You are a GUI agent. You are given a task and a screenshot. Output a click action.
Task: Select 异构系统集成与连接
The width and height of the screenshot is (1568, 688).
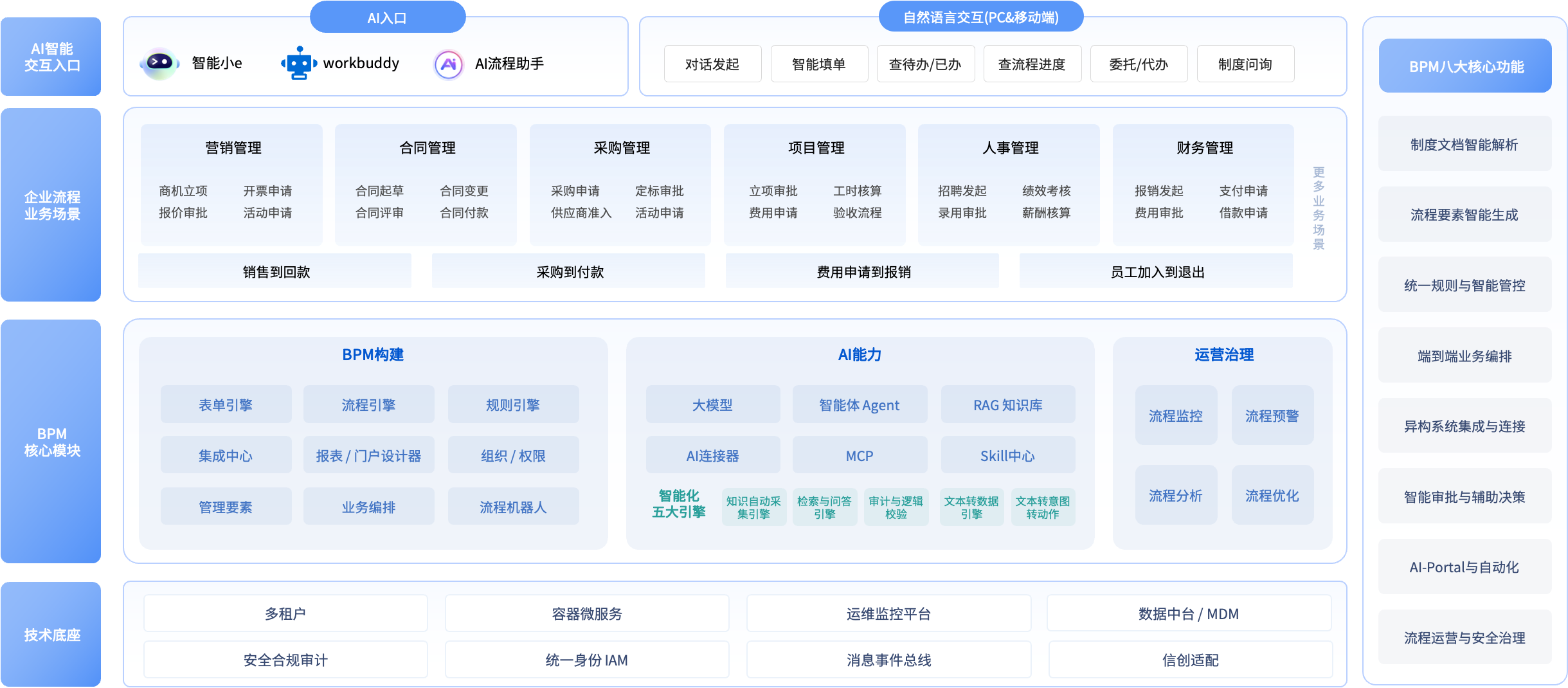(x=1465, y=426)
